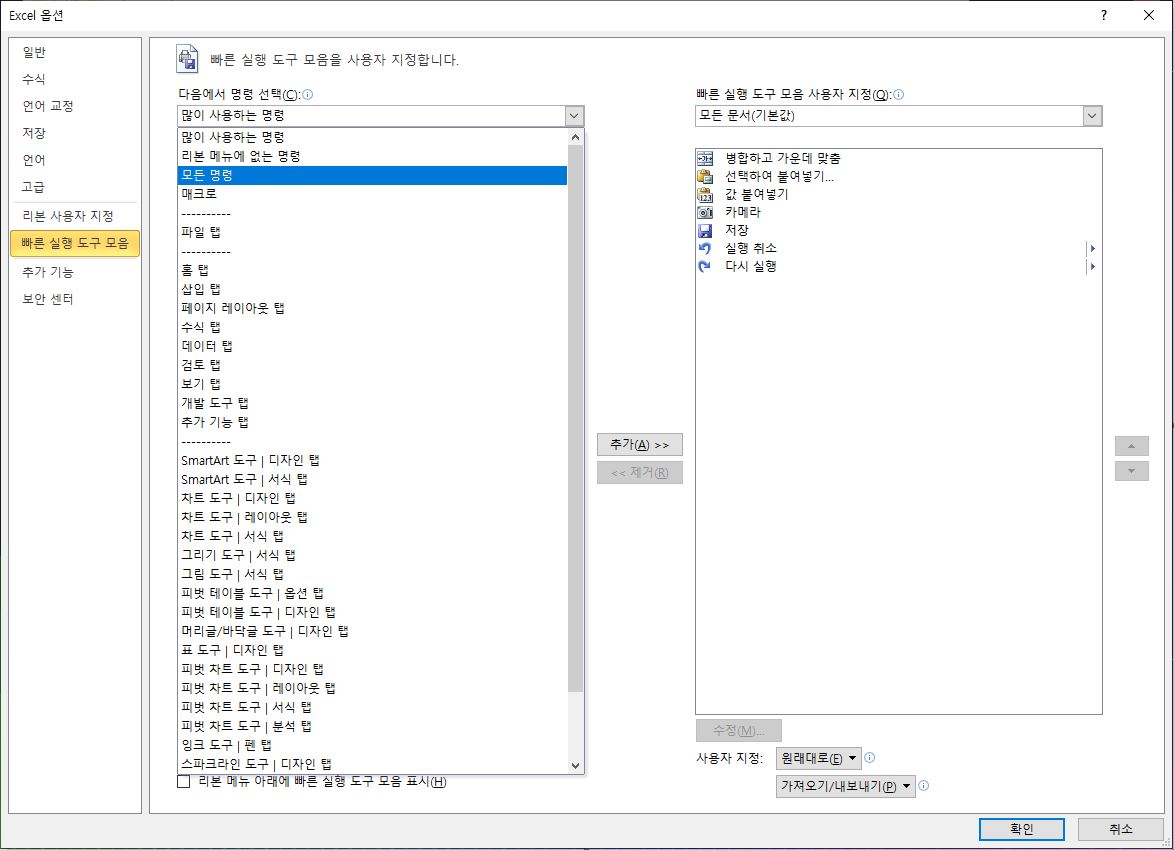Select 보기 탭 option
The image size is (1174, 850).
(x=372, y=384)
